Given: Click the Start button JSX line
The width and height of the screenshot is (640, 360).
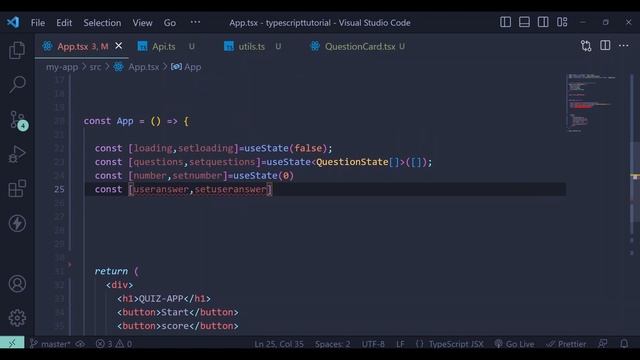Looking at the screenshot, I should point(178,312).
